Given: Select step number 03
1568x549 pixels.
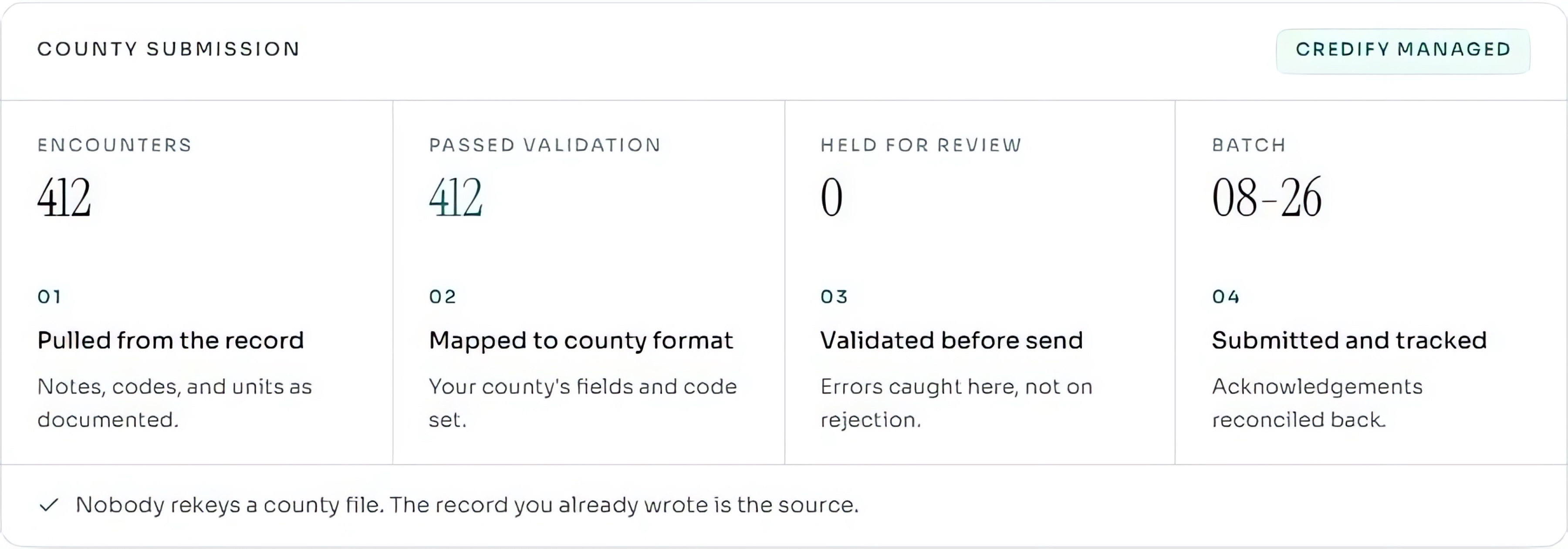Looking at the screenshot, I should pos(834,296).
